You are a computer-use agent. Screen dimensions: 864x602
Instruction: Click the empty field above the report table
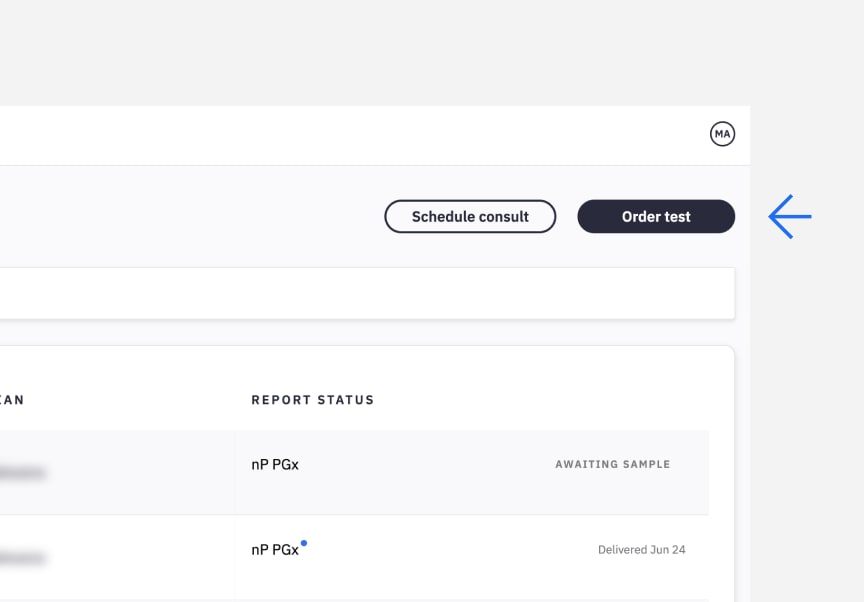pos(367,293)
